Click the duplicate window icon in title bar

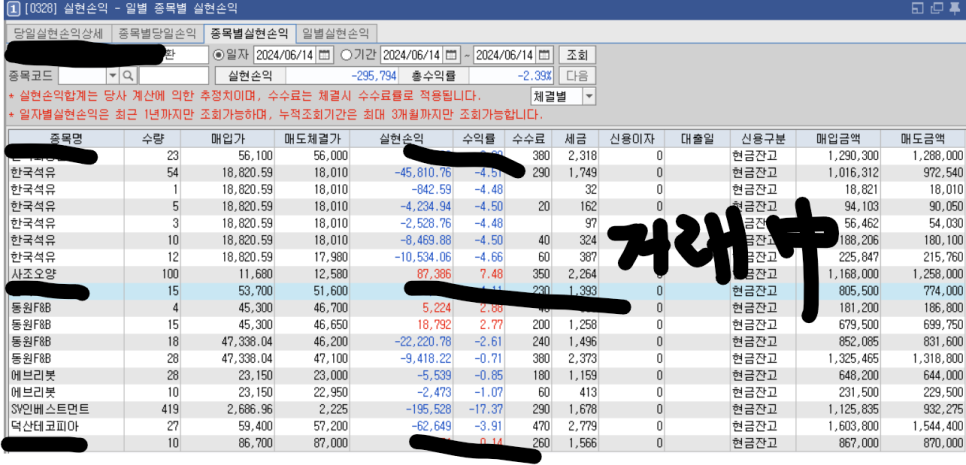coord(937,8)
